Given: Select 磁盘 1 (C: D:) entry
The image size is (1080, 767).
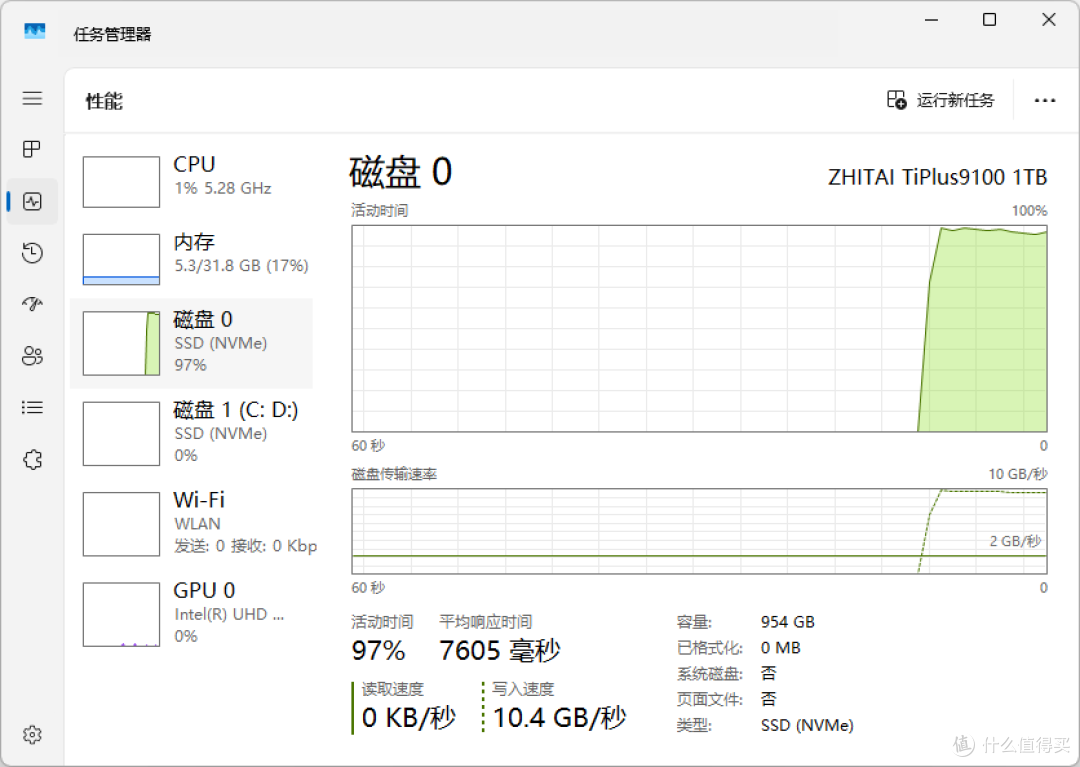Looking at the screenshot, I should coord(191,434).
